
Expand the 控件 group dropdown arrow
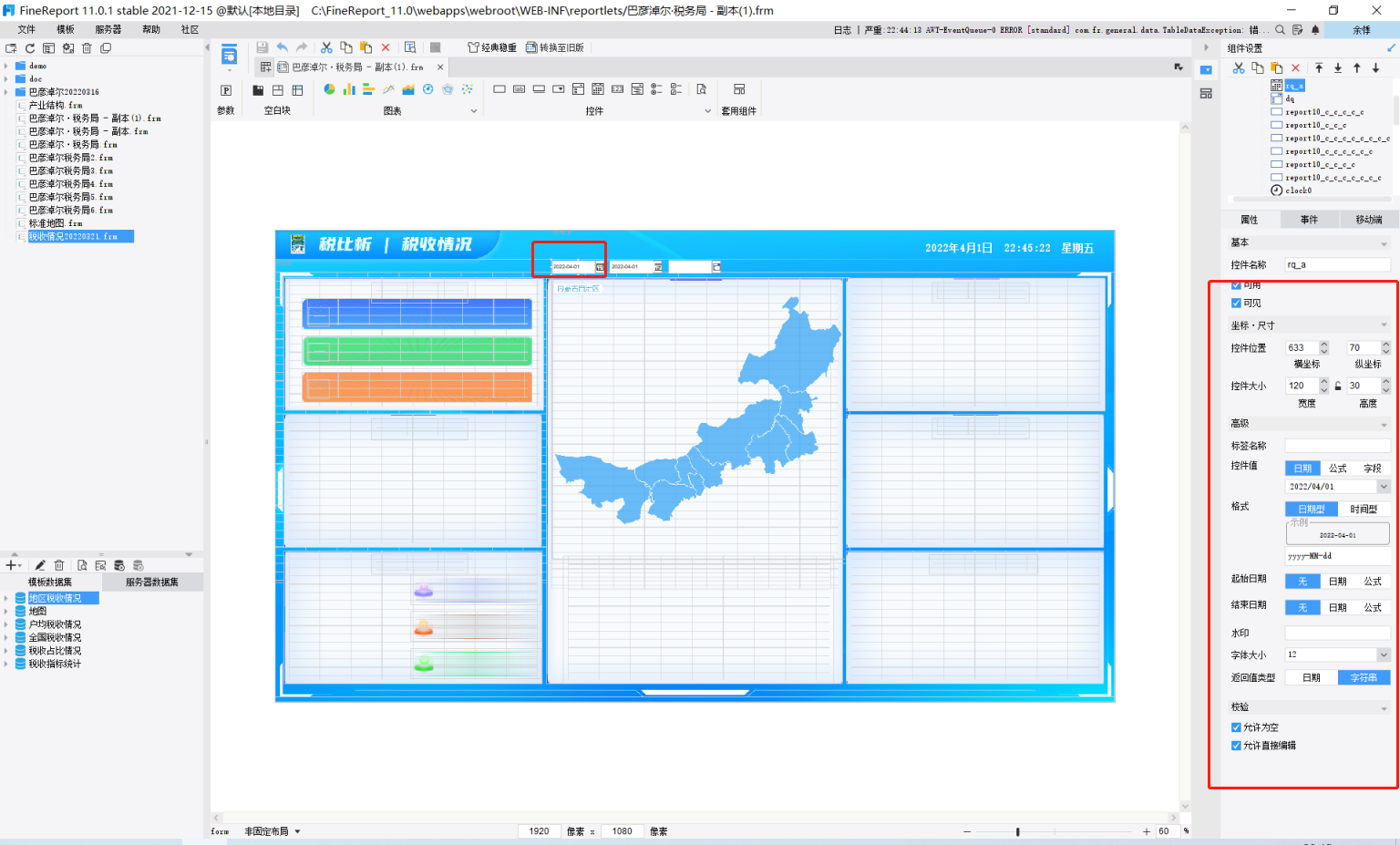pyautogui.click(x=708, y=111)
